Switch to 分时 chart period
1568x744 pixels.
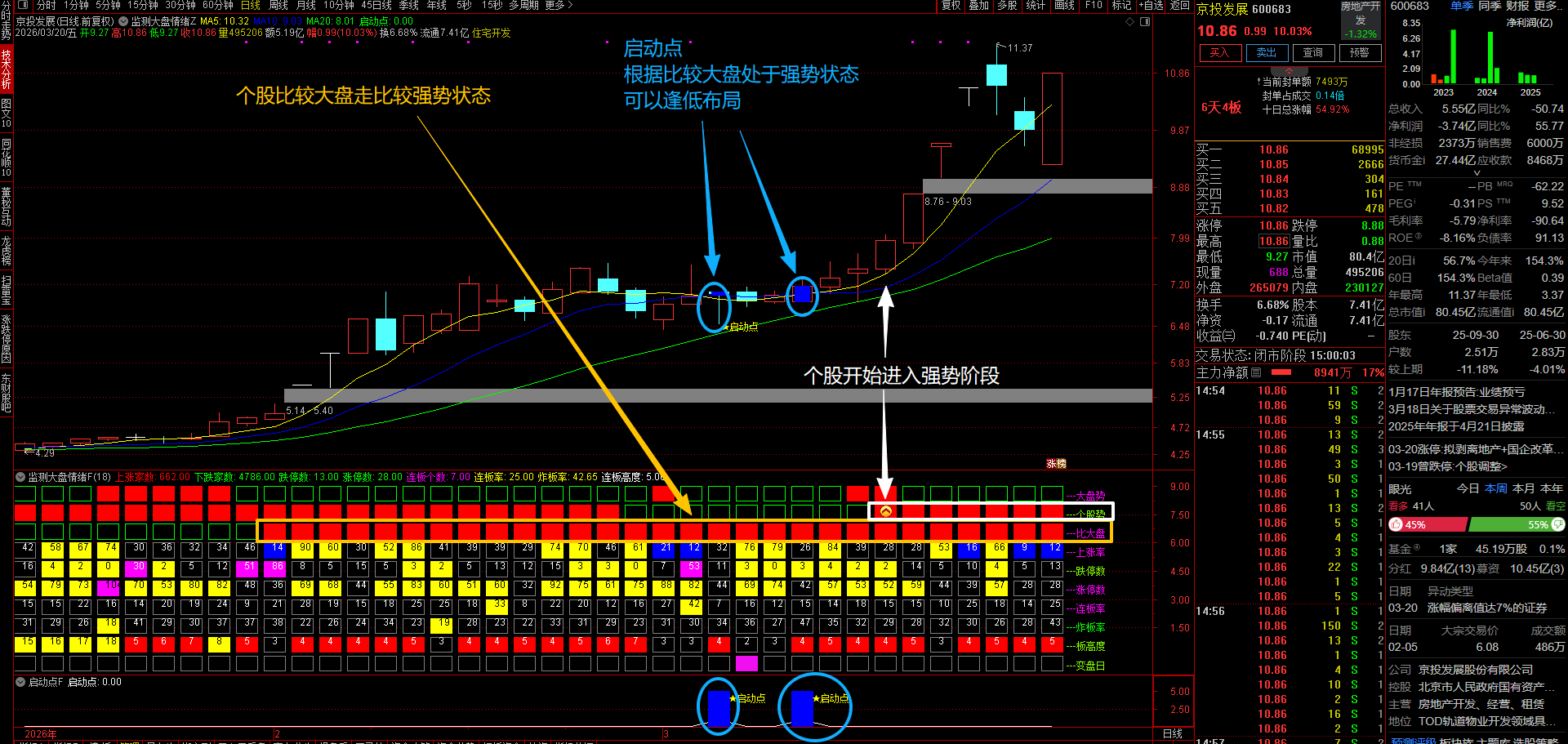tap(46, 6)
